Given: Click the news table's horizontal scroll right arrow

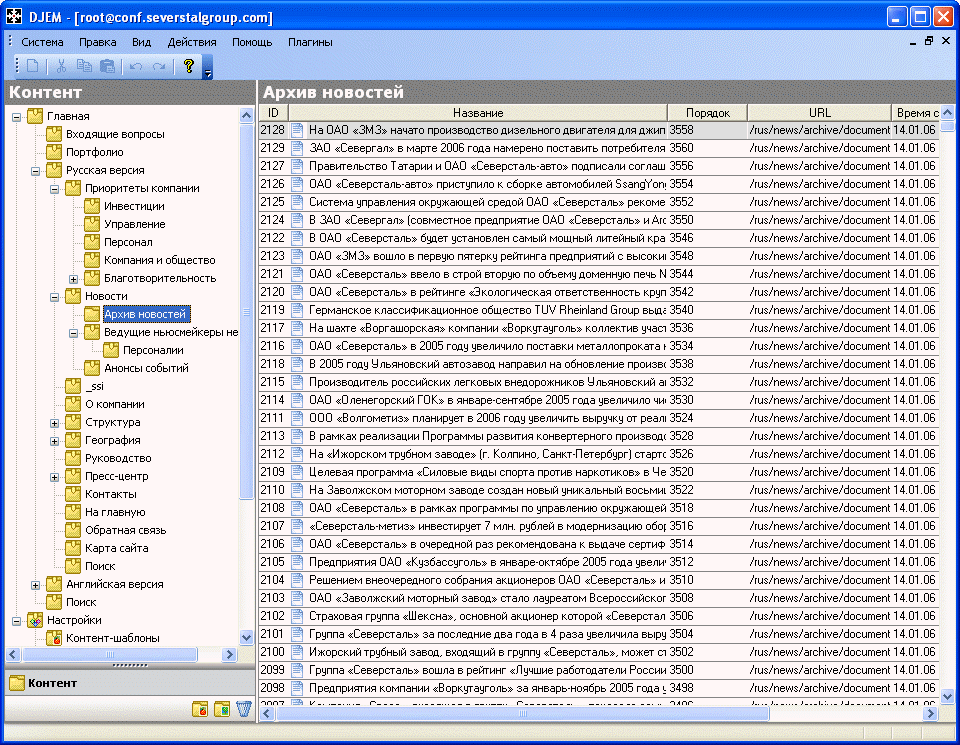Looking at the screenshot, I should [931, 713].
